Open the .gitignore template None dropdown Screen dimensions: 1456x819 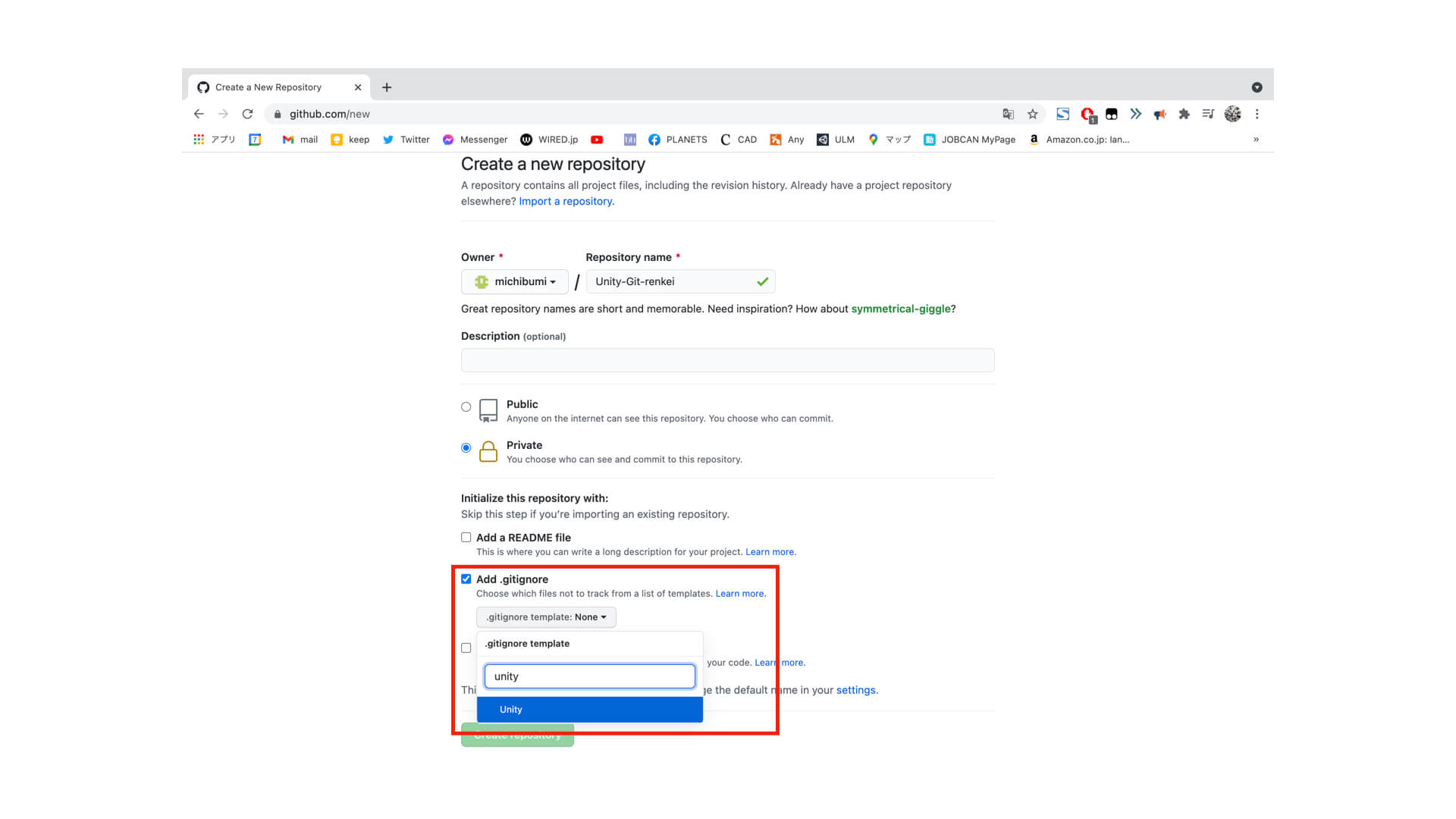point(545,617)
